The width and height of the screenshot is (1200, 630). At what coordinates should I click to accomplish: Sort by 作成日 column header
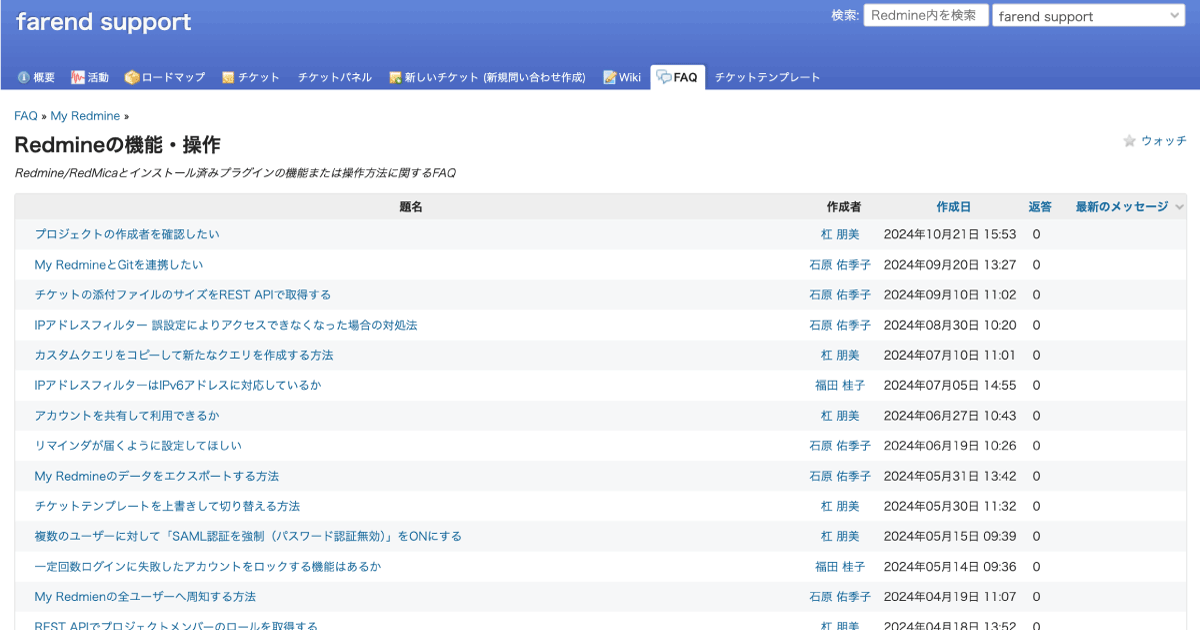(x=953, y=207)
